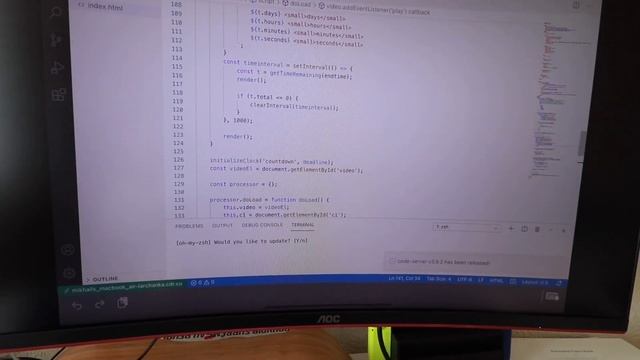Open the Extensions view
640x360 pixels.
(58, 94)
